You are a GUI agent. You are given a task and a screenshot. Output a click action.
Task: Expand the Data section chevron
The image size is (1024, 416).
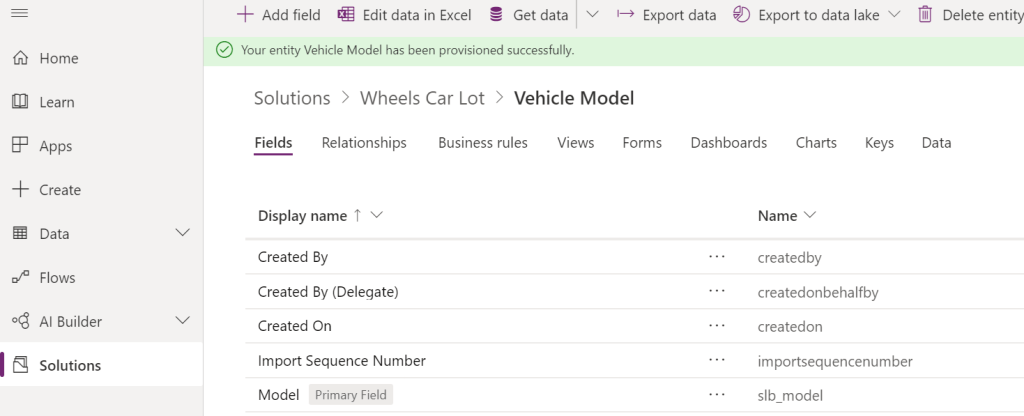point(182,234)
